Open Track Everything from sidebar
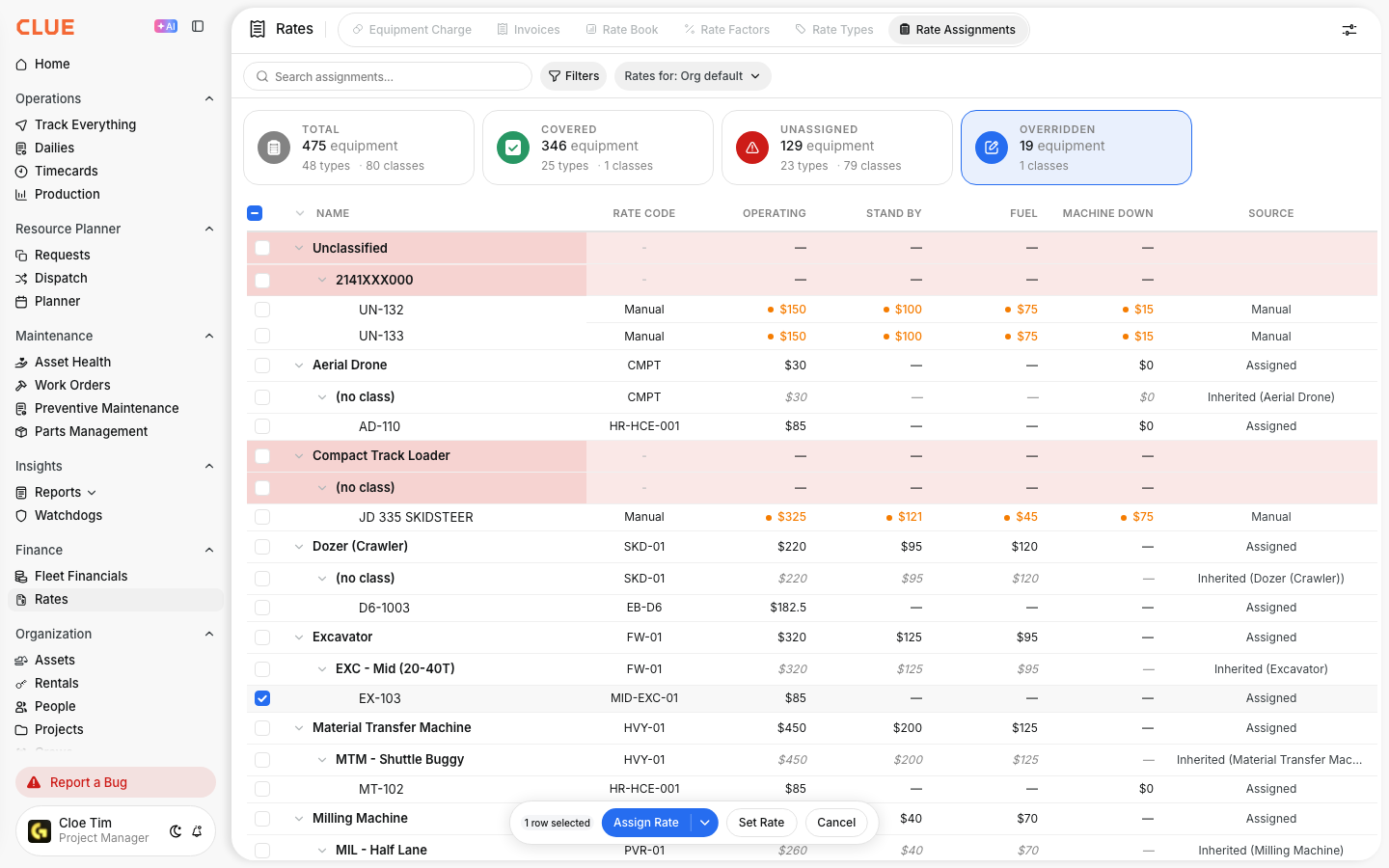The width and height of the screenshot is (1389, 868). pos(85,124)
